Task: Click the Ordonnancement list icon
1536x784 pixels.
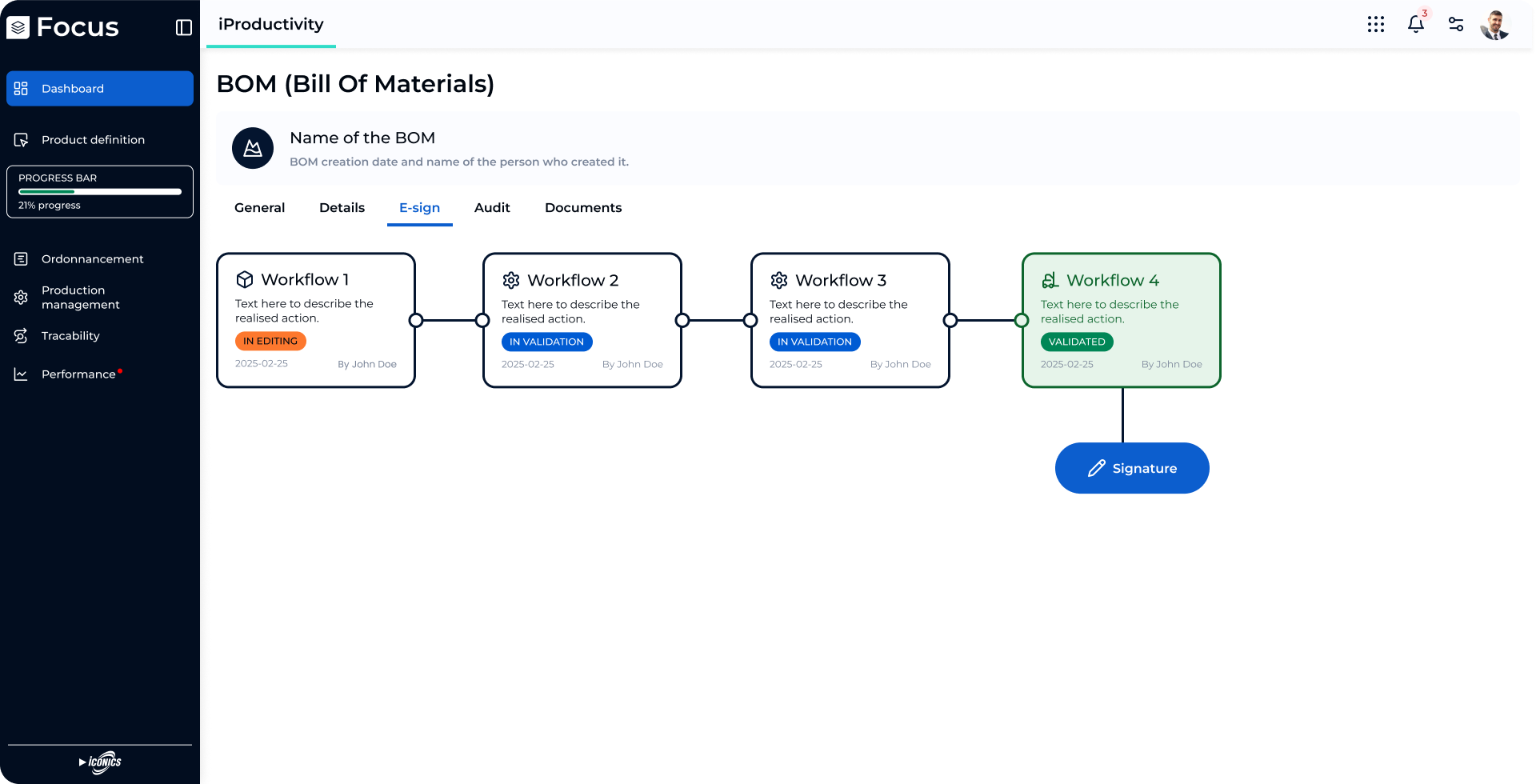Action: point(21,259)
